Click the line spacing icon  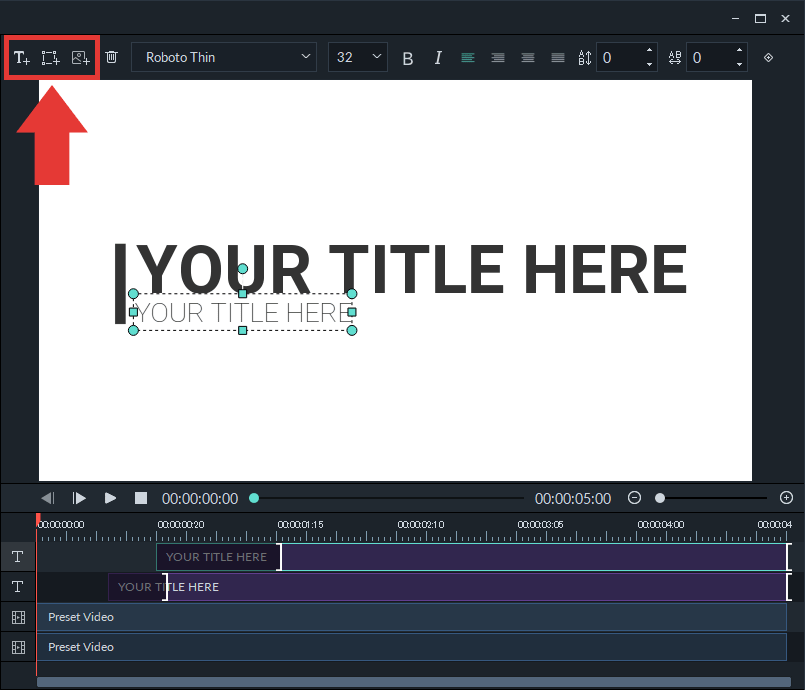(x=585, y=58)
